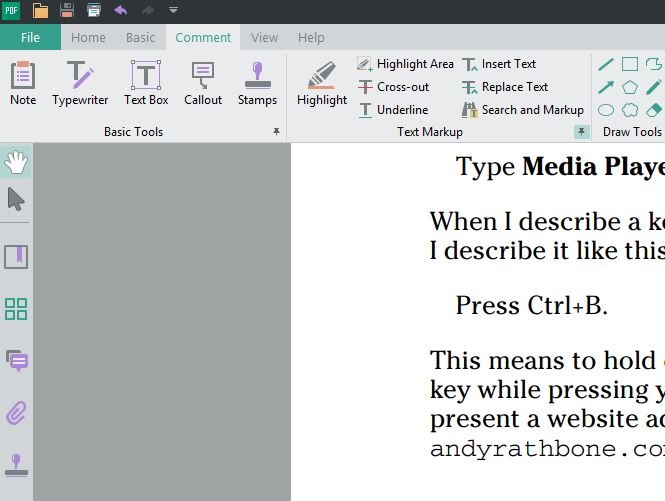
Task: Select the Oval draw tool
Action: (x=606, y=110)
